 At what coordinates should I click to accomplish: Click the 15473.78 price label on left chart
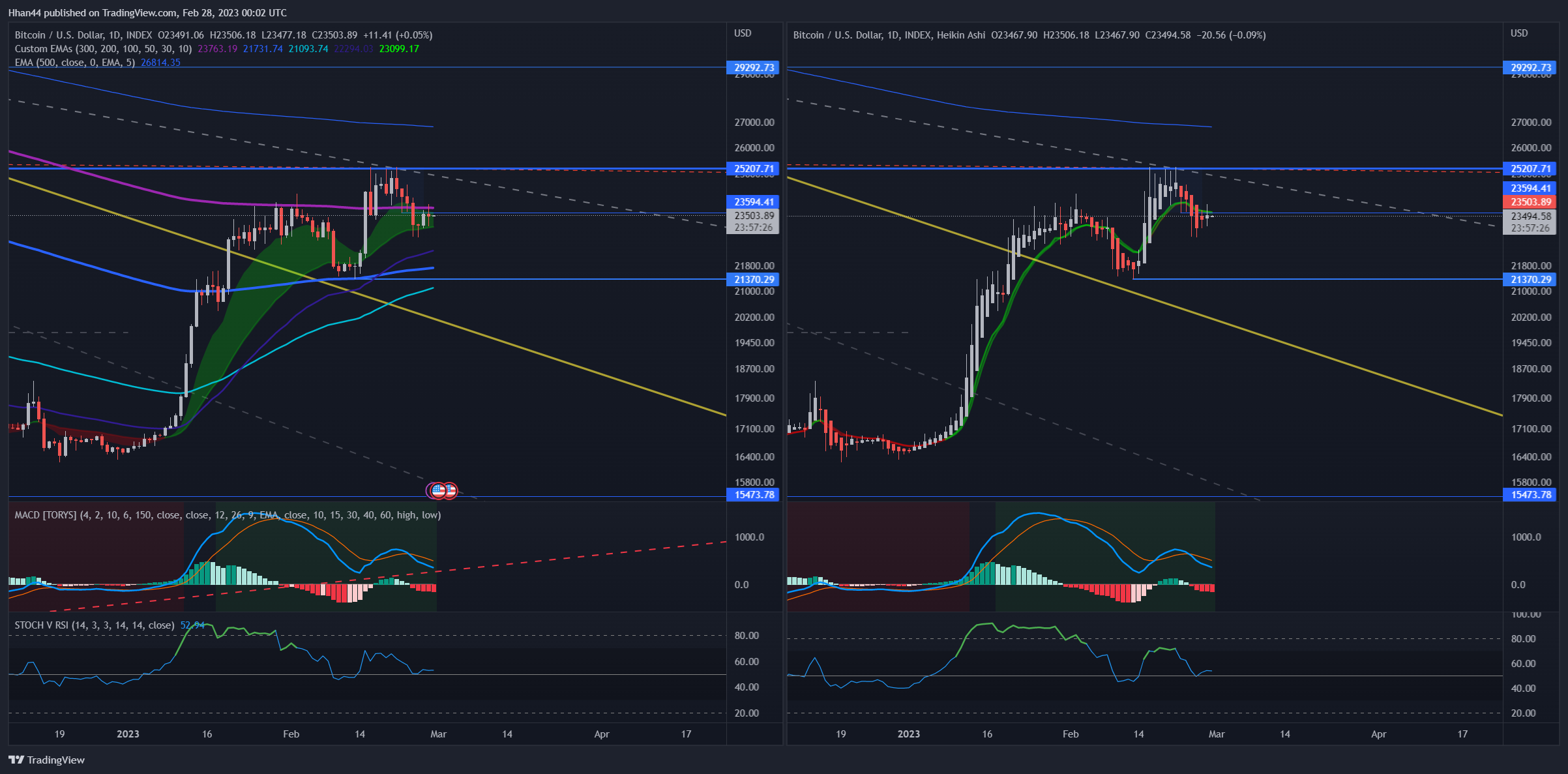[753, 495]
